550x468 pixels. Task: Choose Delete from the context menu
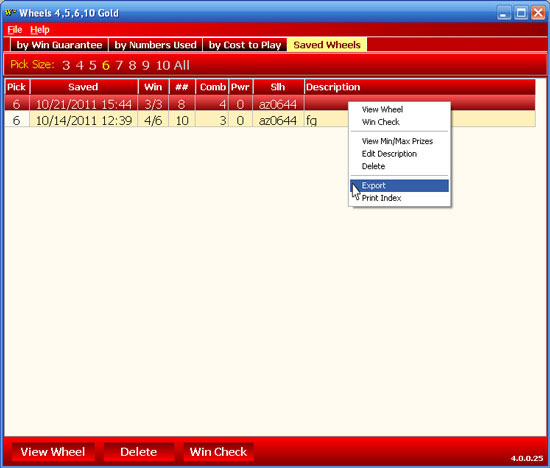click(x=400, y=166)
